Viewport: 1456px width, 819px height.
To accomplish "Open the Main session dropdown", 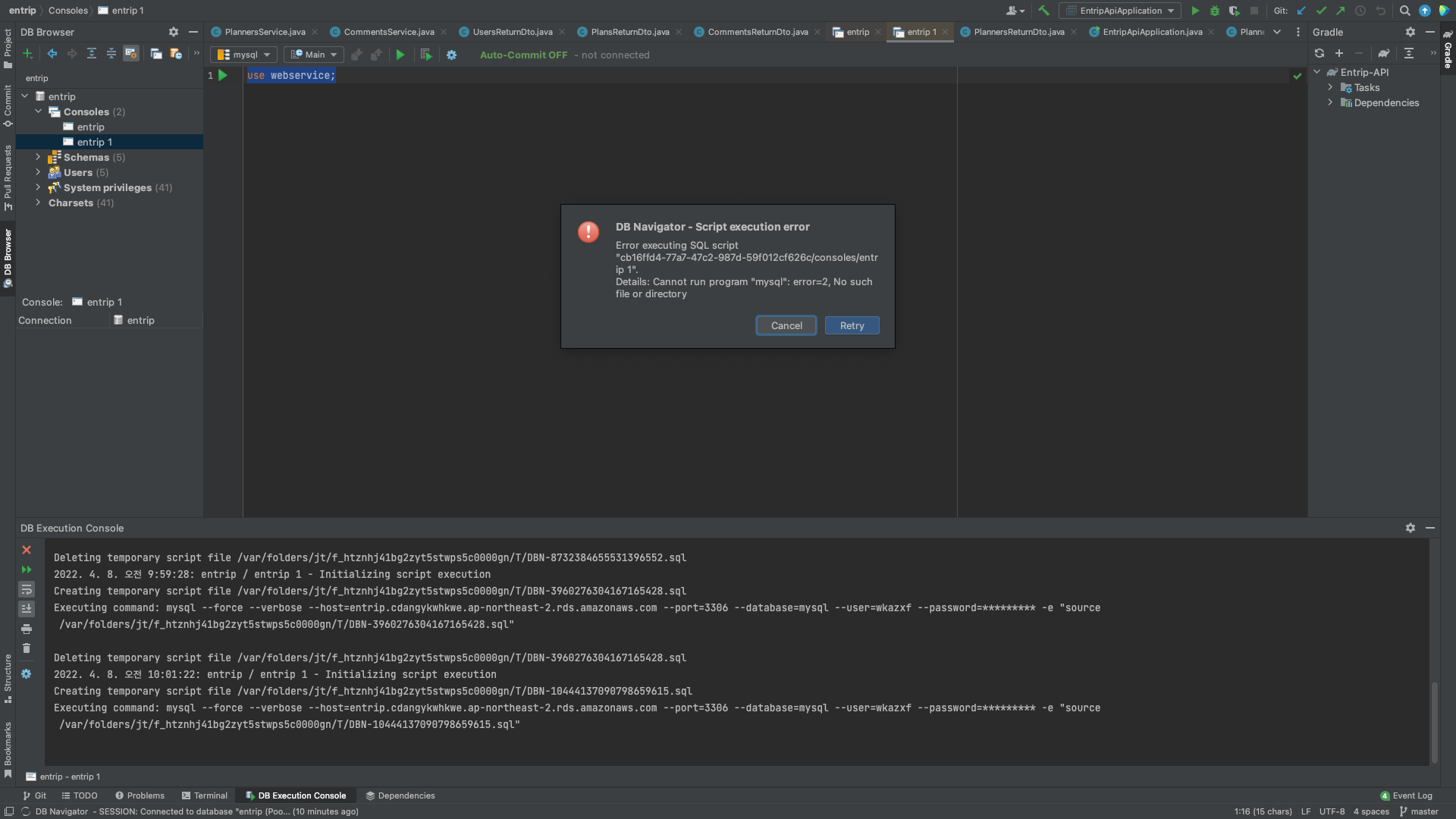I will click(314, 55).
